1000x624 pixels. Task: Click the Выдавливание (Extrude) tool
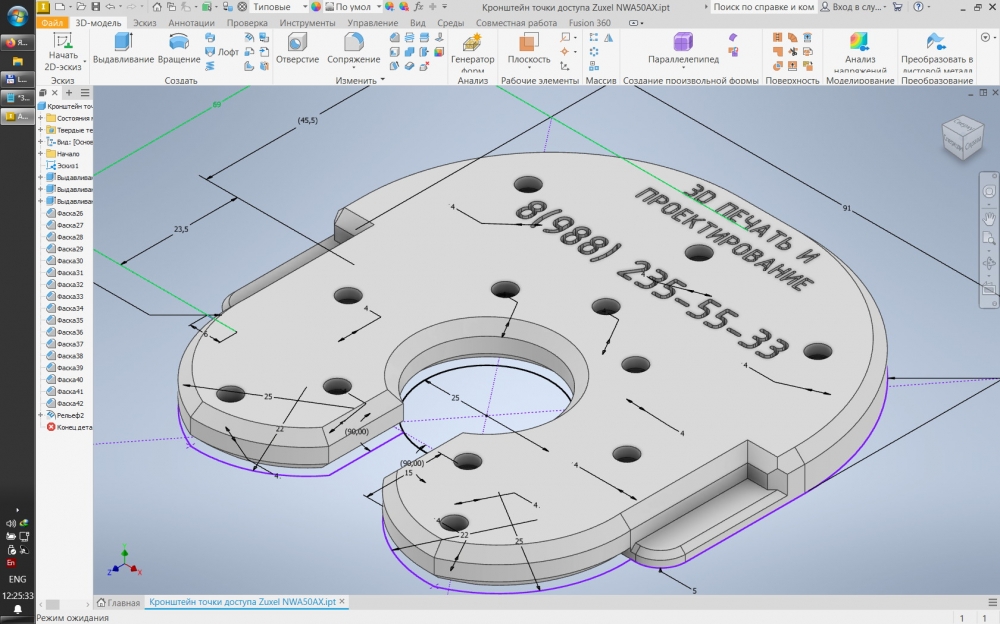(124, 47)
